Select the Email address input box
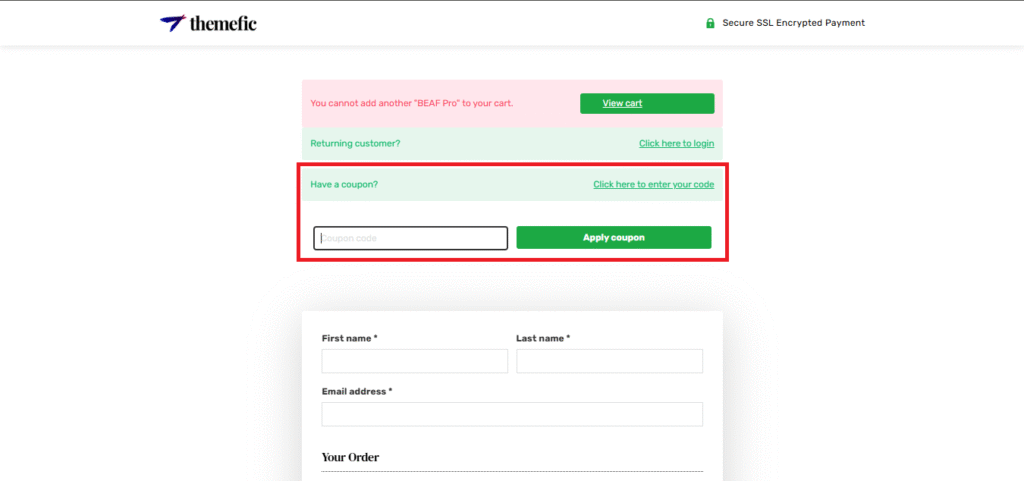The height and width of the screenshot is (481, 1024). [511, 414]
